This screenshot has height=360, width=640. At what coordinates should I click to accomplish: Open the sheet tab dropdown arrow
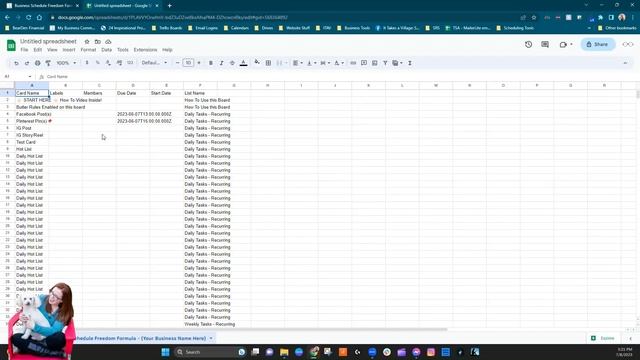pos(211,338)
